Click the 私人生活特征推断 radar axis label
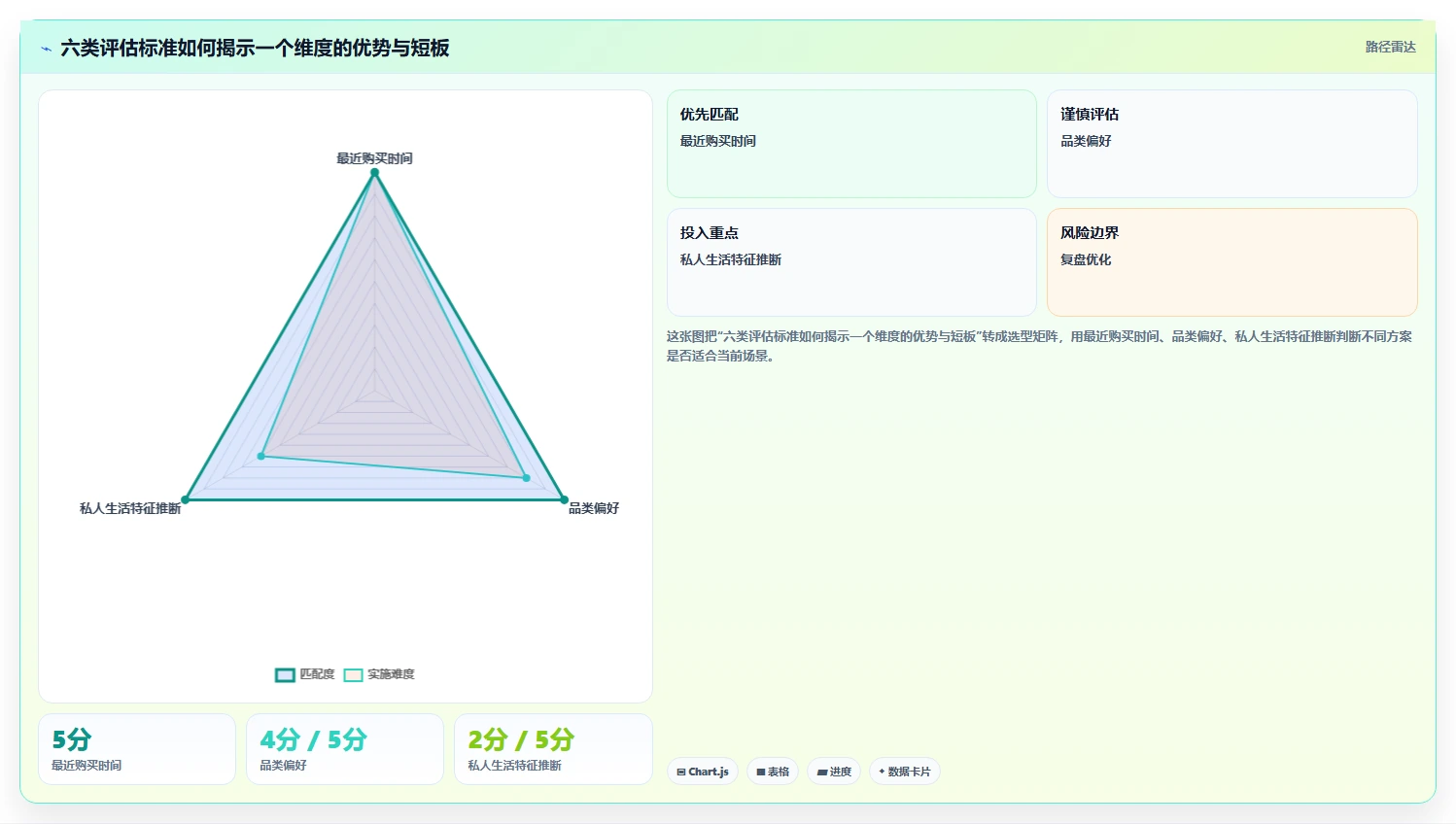 130,508
